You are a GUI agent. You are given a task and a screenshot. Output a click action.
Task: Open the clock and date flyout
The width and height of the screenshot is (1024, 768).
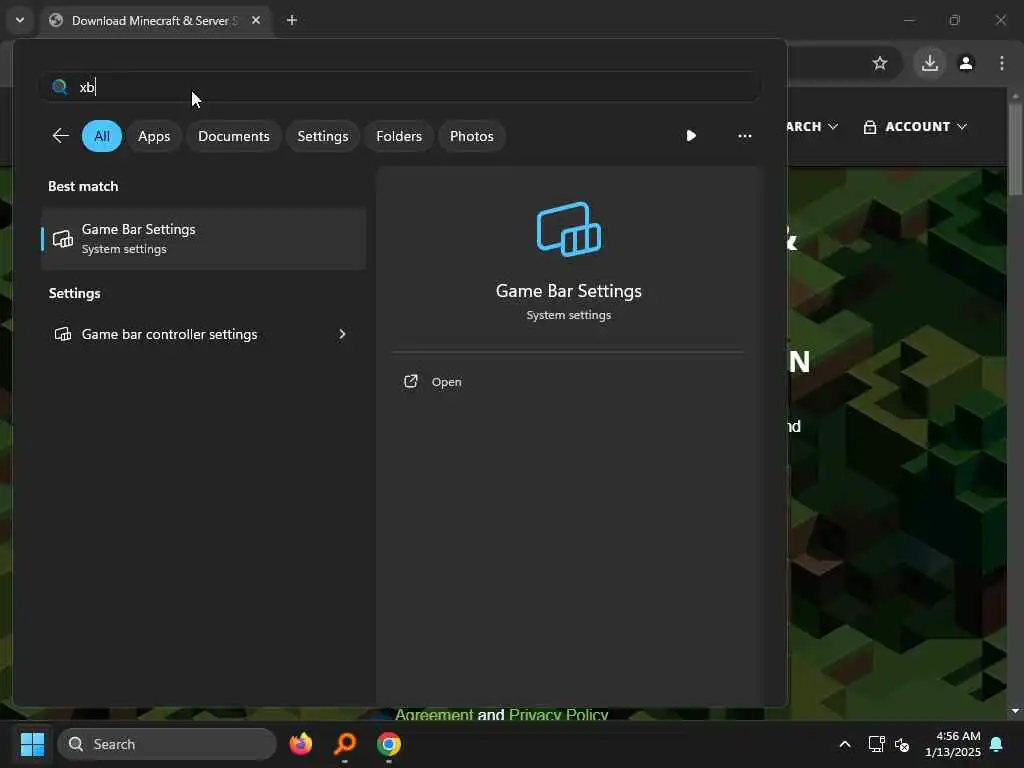[952, 744]
